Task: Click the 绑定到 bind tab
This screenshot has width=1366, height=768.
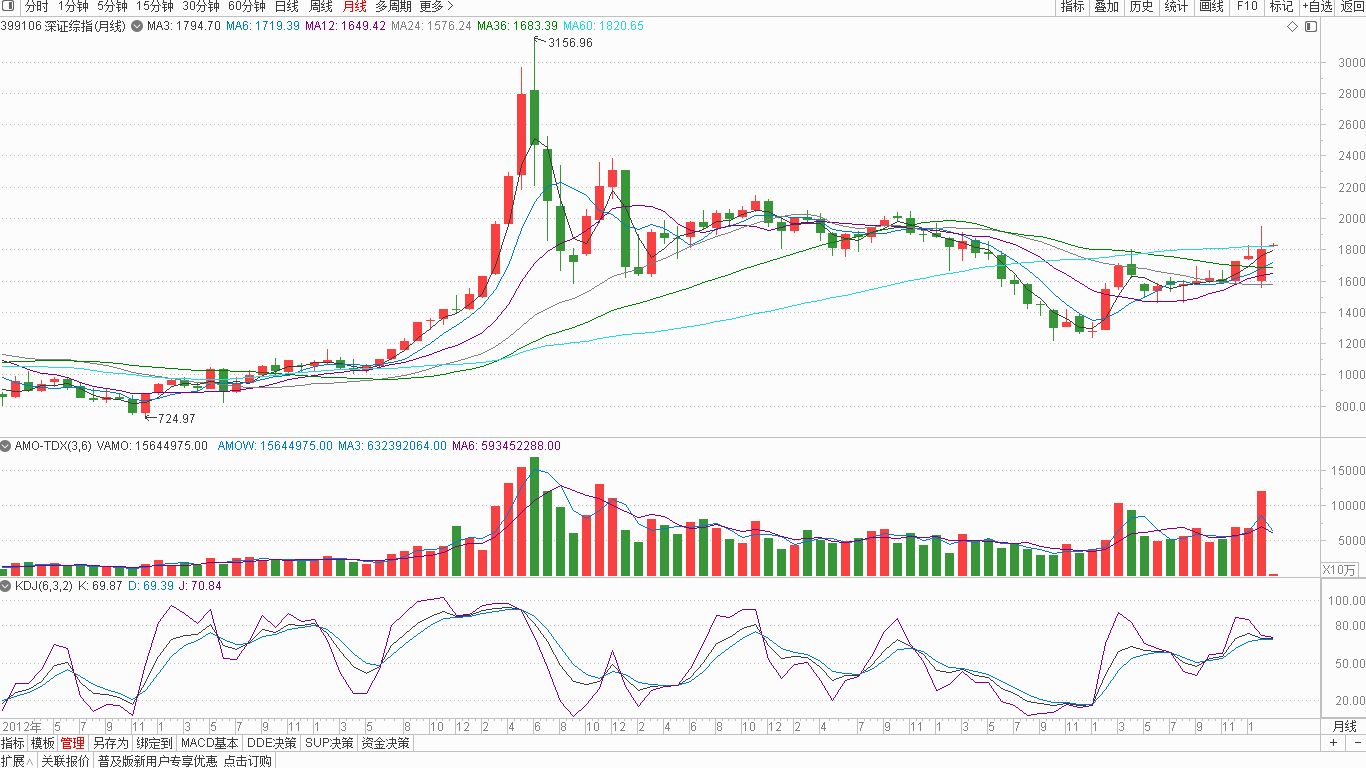Action: [x=154, y=743]
